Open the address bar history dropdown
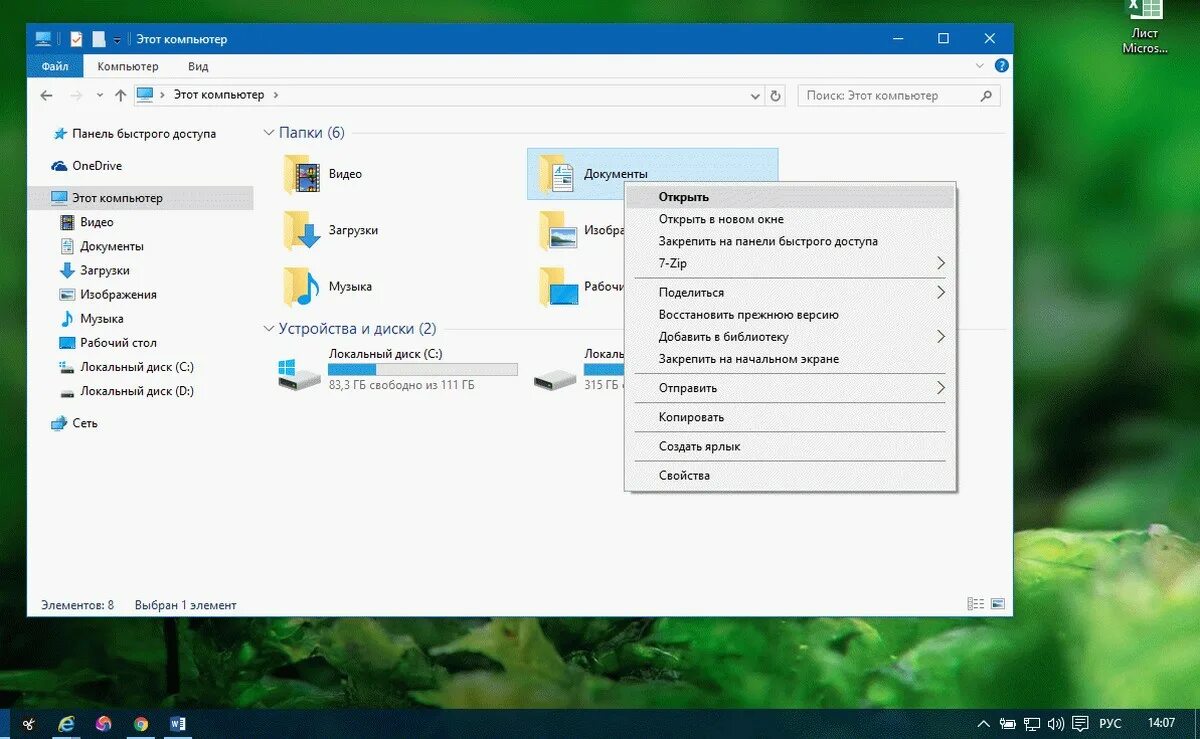The image size is (1200, 739). (x=756, y=96)
